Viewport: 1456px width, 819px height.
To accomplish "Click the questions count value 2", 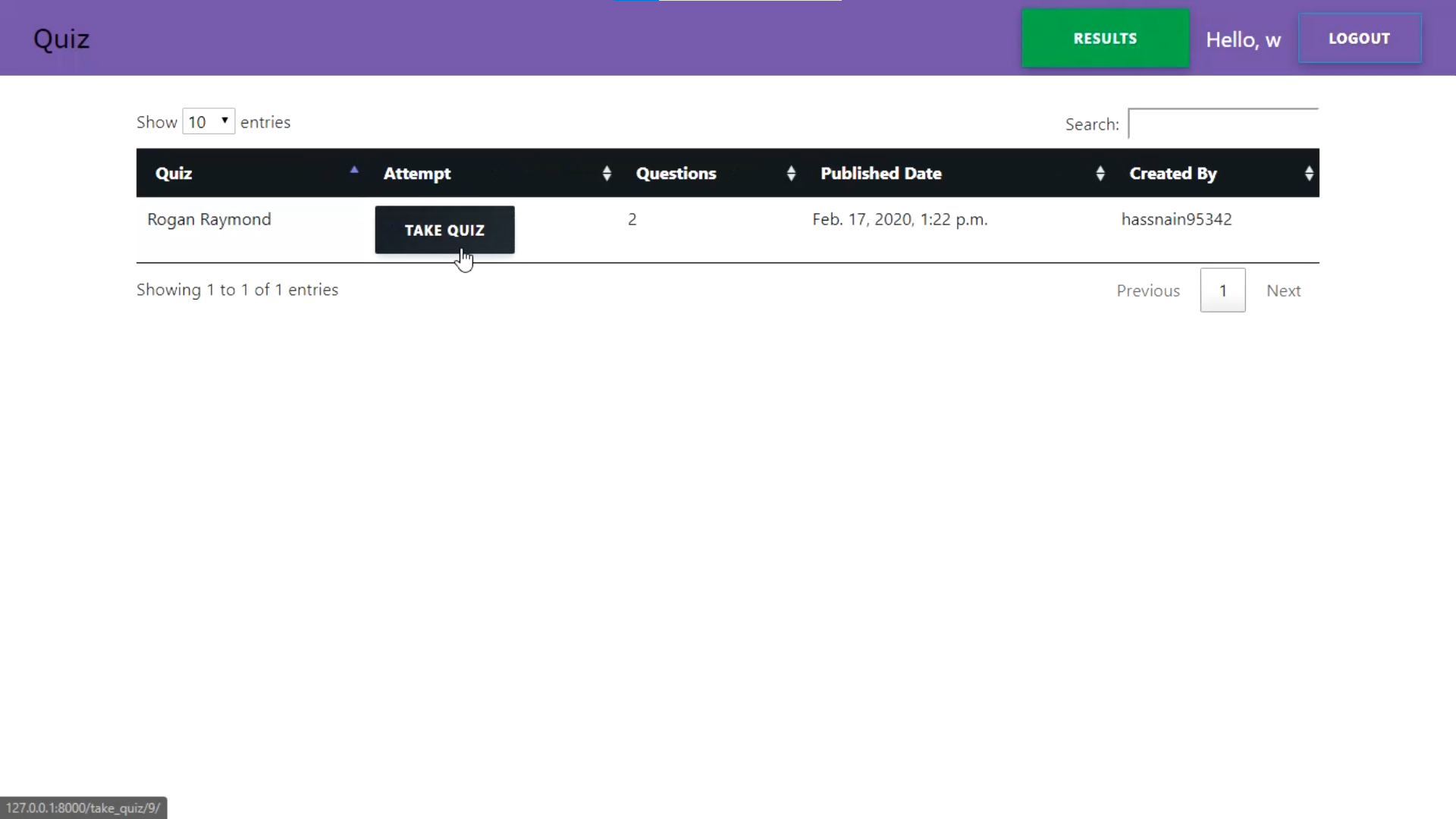I will 632,219.
